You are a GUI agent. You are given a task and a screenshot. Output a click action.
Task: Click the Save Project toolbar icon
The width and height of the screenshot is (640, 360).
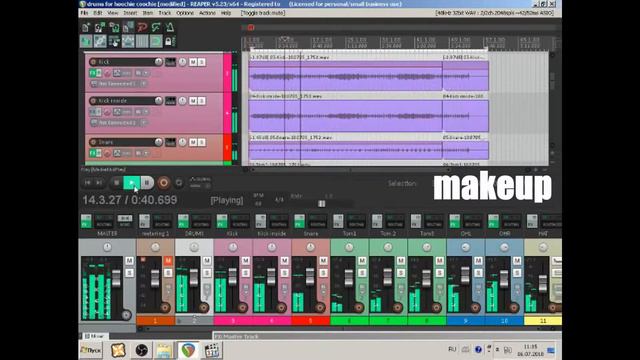[114, 27]
